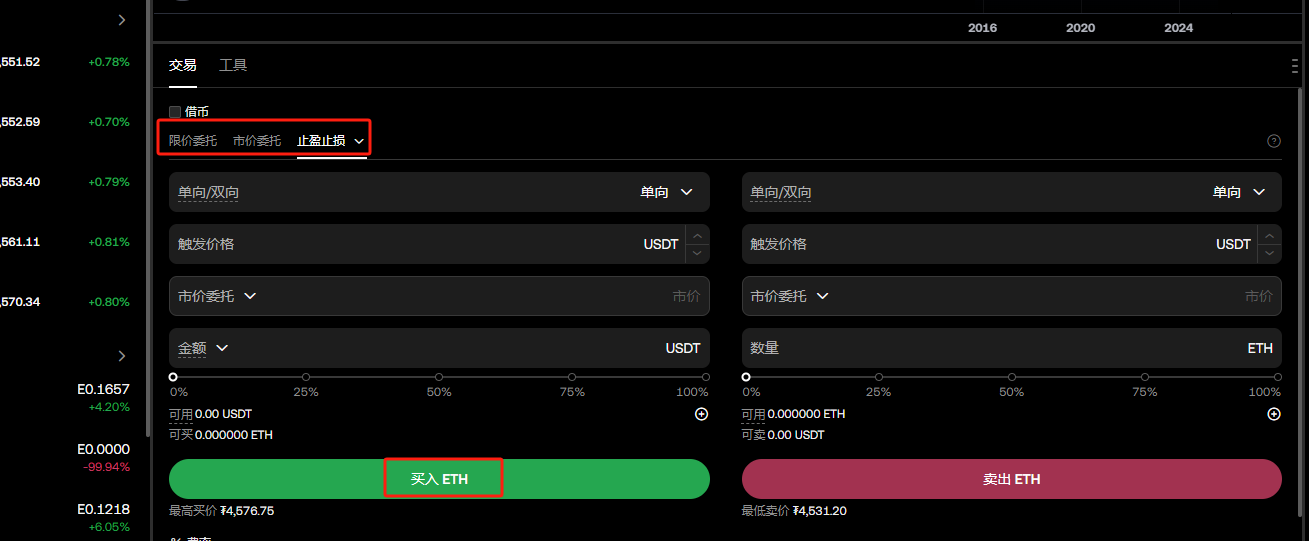Click the buy-side 单向/双向 label
Viewport: 1309px width, 541px height.
(x=208, y=192)
